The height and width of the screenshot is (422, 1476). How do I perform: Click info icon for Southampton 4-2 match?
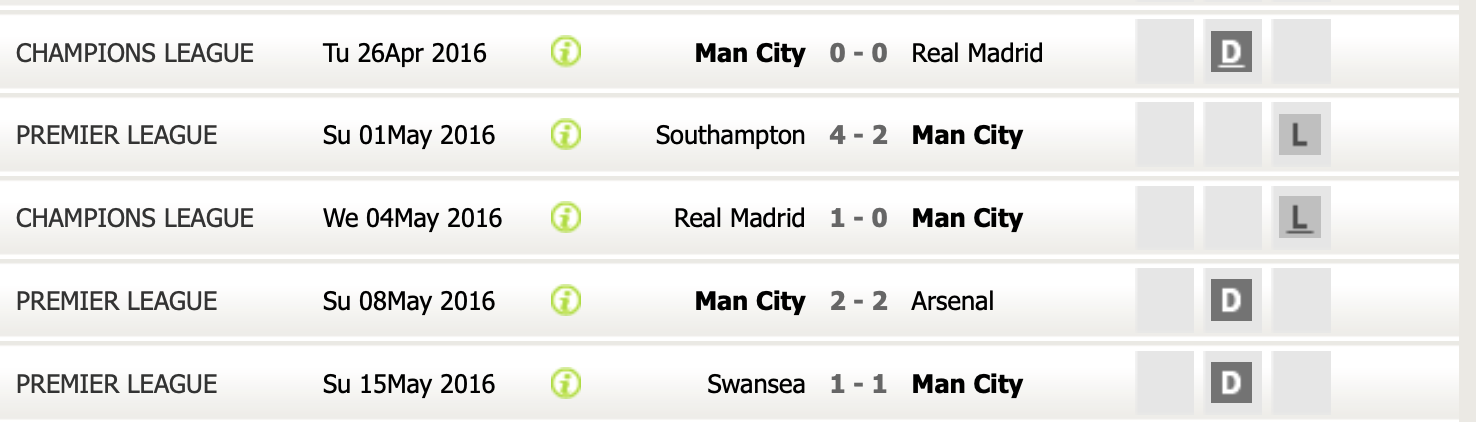(x=565, y=134)
